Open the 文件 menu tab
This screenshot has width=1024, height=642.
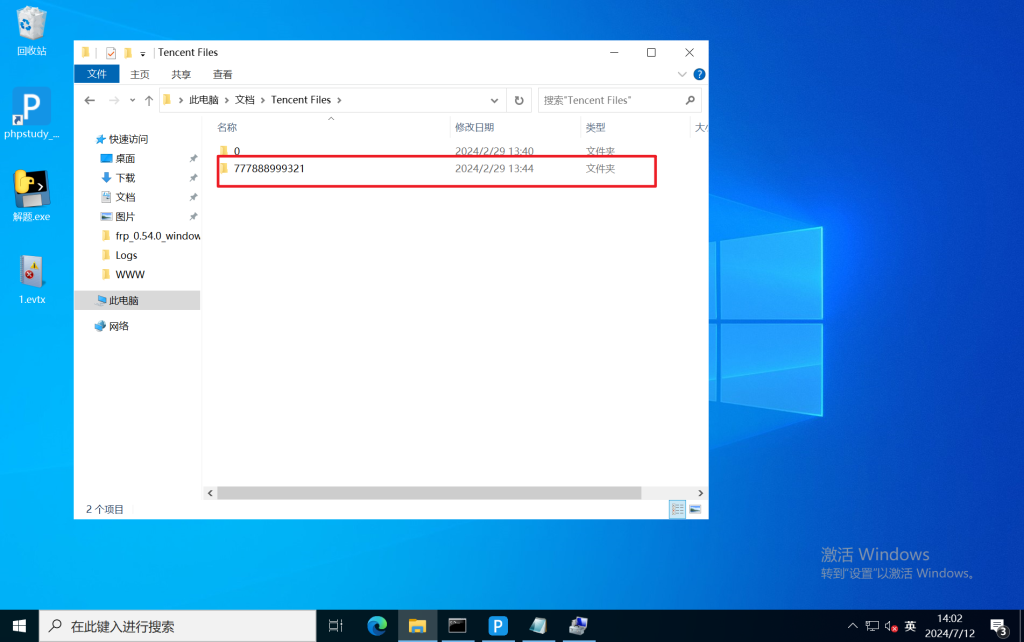point(97,74)
